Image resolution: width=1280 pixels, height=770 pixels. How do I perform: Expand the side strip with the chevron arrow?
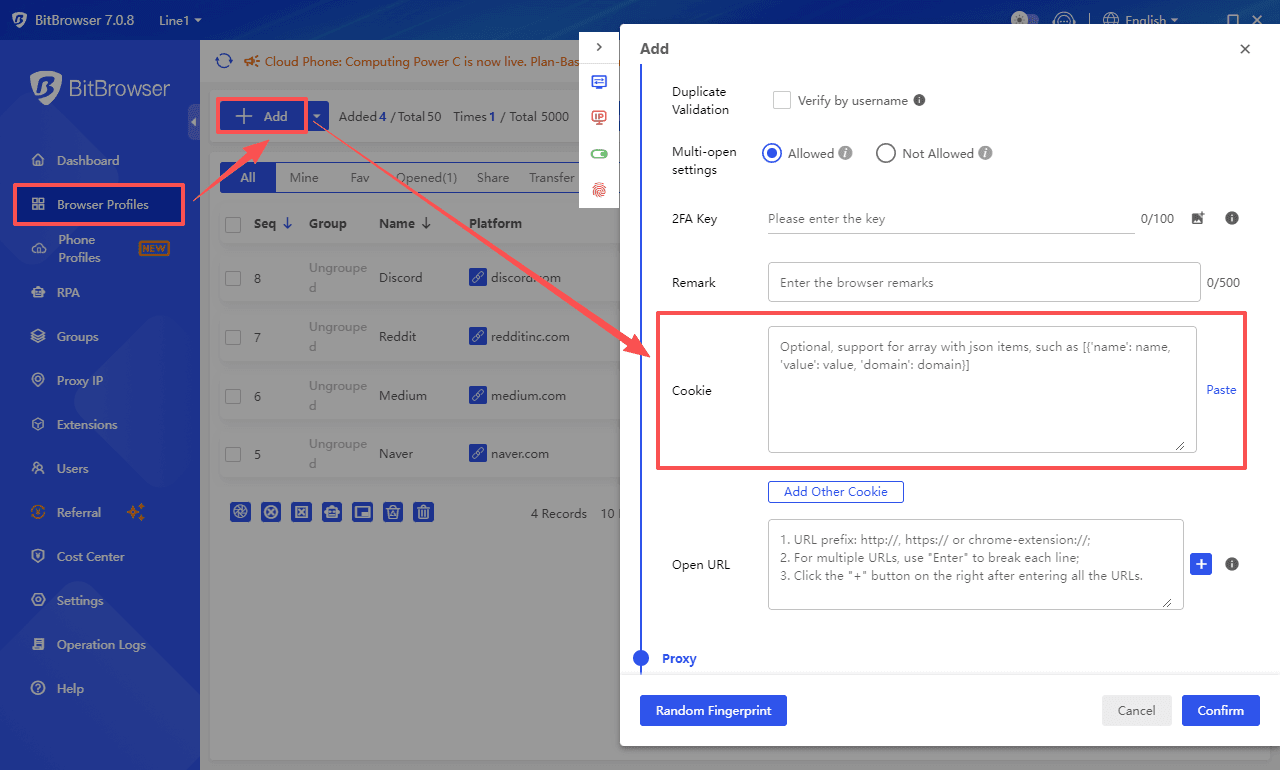(599, 45)
